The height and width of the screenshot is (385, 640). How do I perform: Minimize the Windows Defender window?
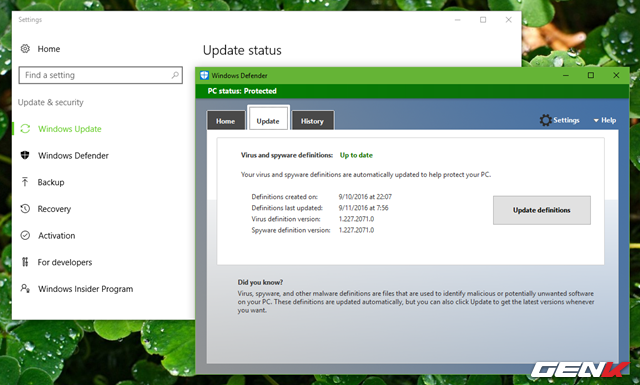(566, 75)
